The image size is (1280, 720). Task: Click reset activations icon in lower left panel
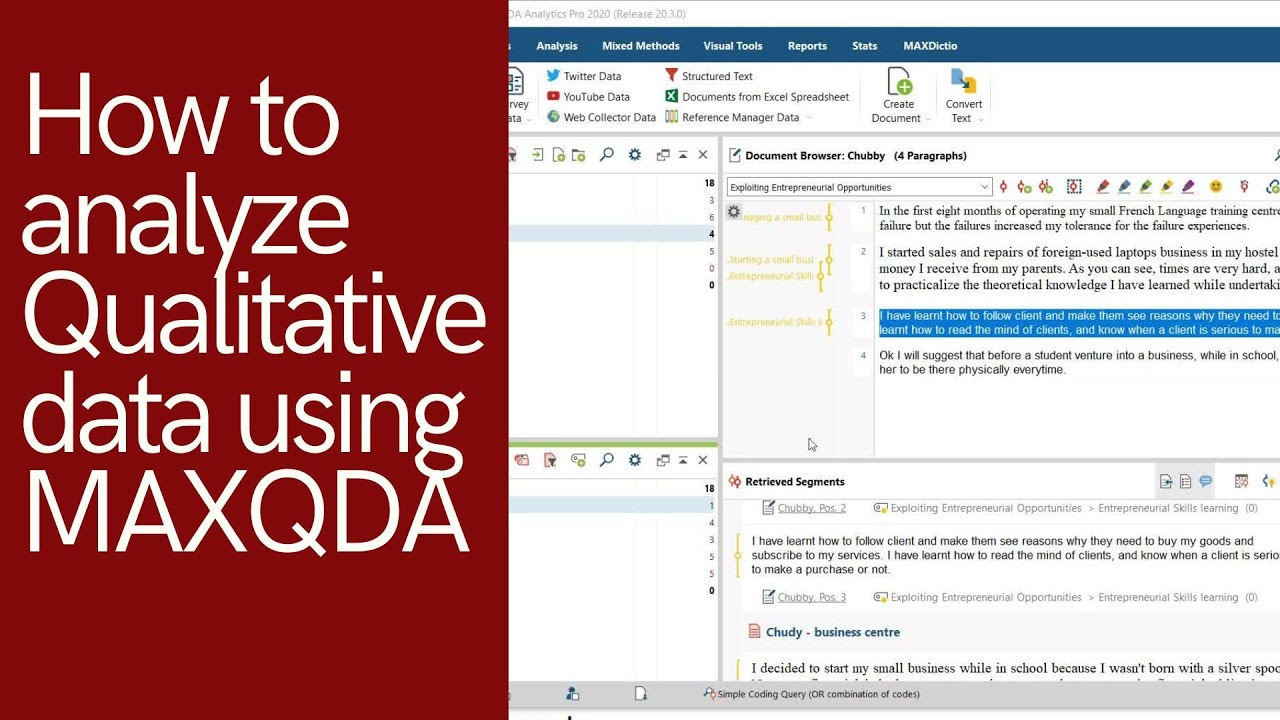tap(521, 460)
